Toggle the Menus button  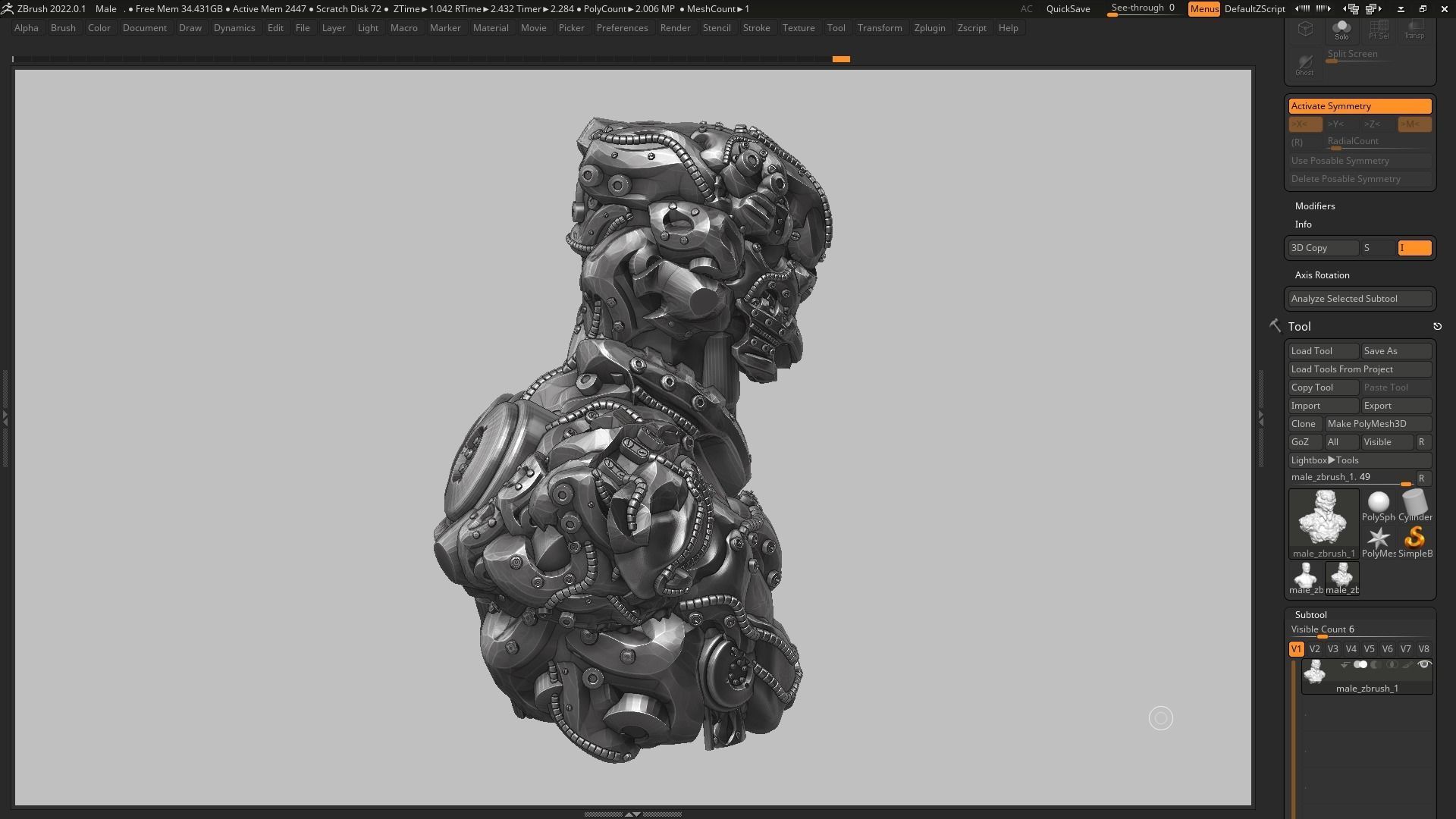click(1203, 9)
